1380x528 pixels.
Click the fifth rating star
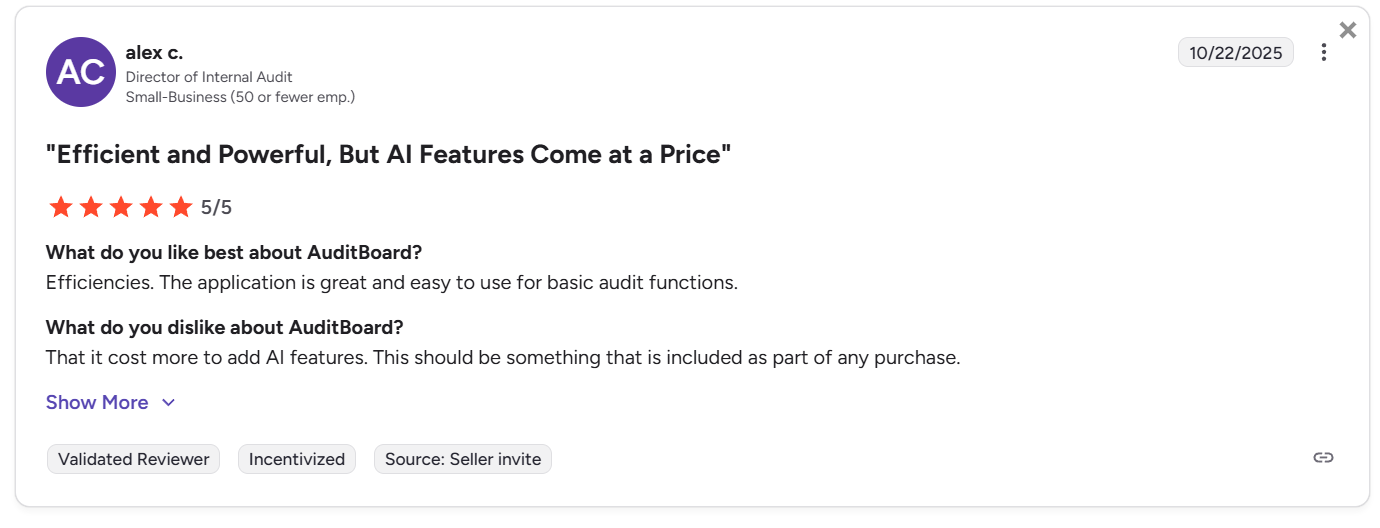180,207
